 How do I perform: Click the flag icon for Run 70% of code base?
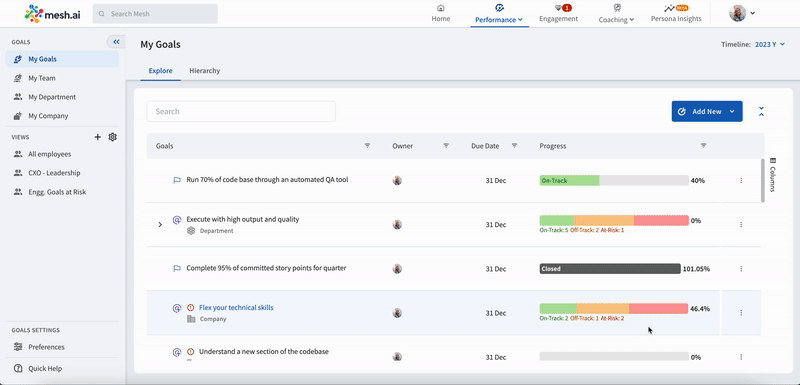pos(177,180)
